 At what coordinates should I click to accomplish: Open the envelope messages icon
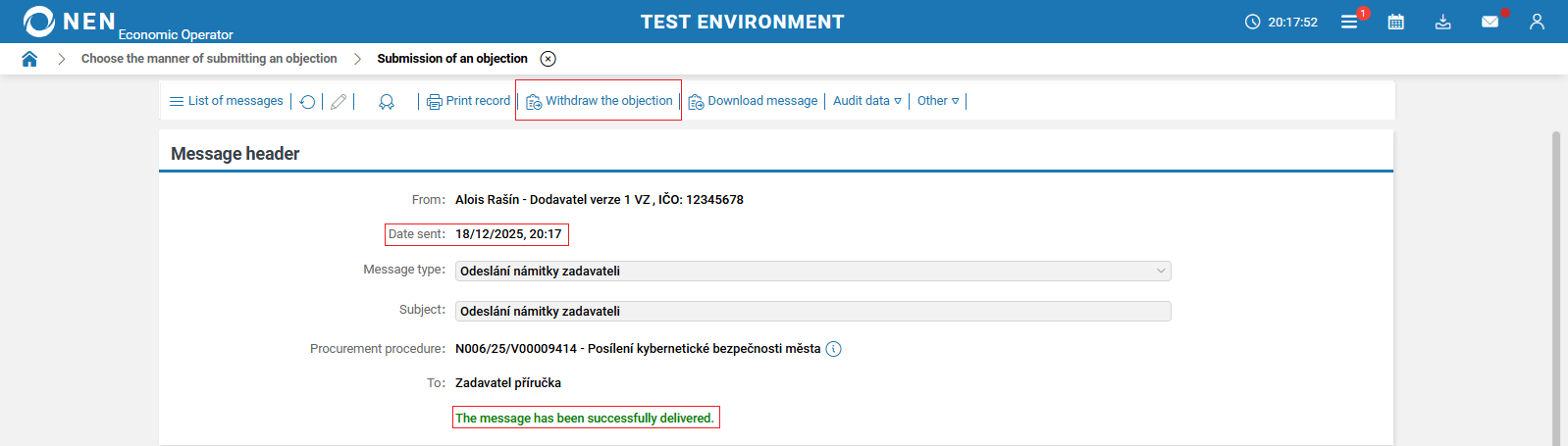click(x=1490, y=22)
